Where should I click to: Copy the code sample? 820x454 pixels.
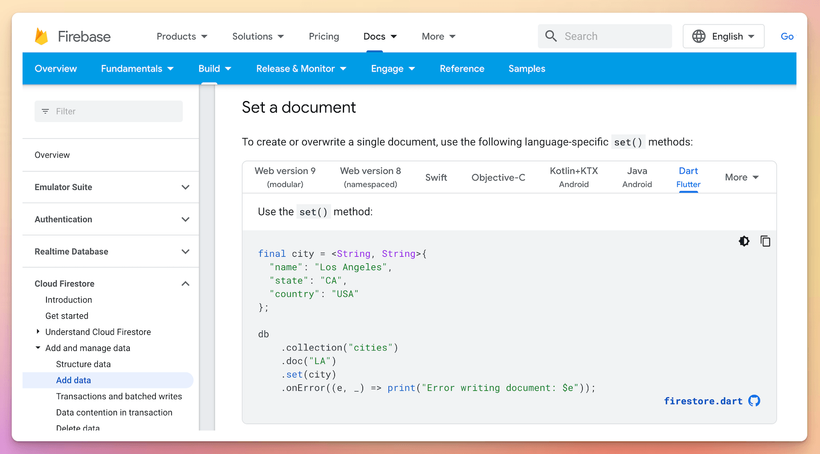765,241
